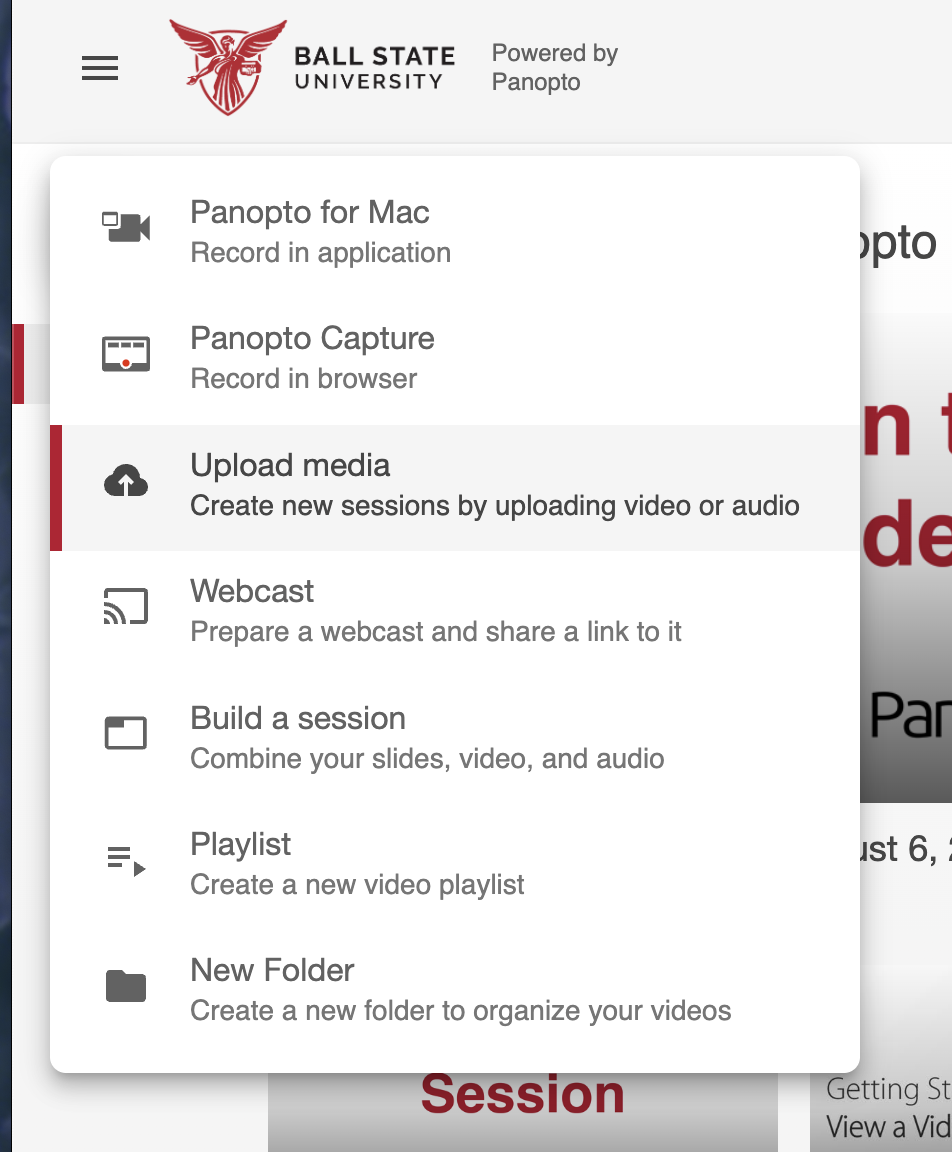Click the hamburger navigation menu icon
The width and height of the screenshot is (952, 1152).
point(99,68)
